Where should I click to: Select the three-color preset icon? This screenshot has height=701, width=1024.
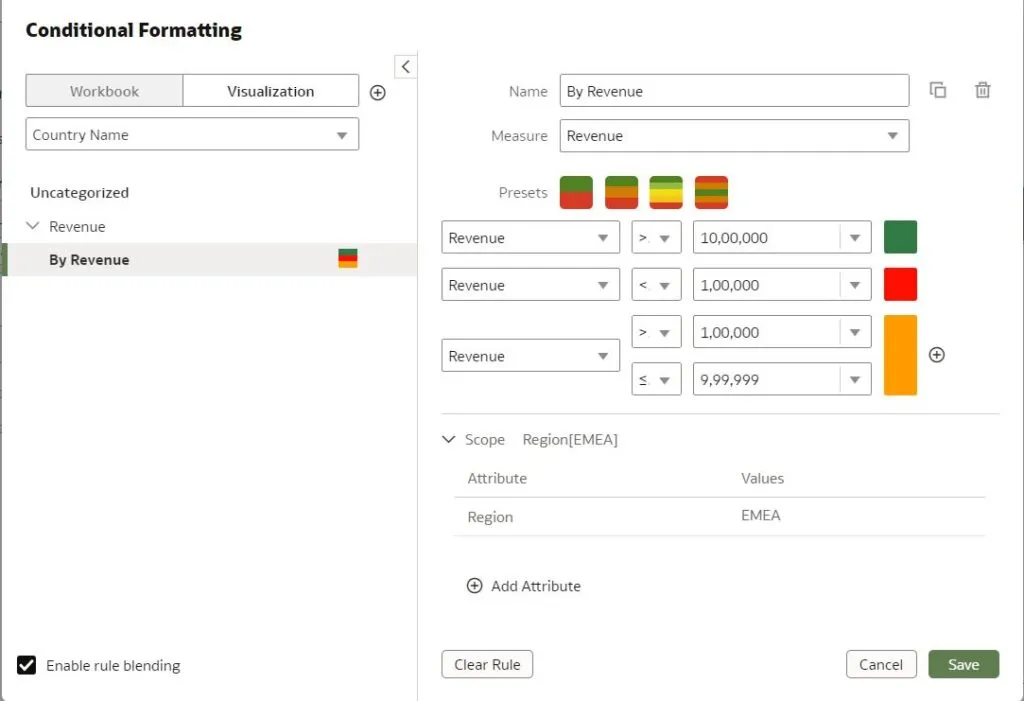[x=621, y=192]
